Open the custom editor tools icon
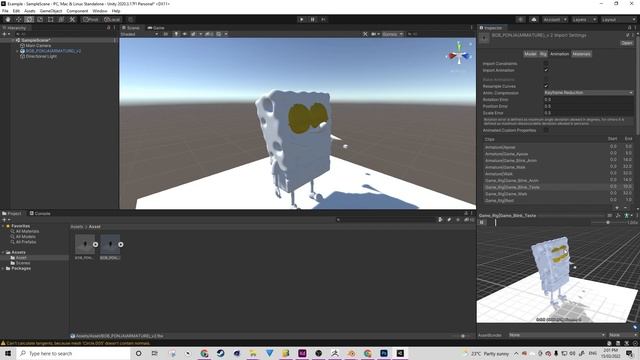 (72, 19)
